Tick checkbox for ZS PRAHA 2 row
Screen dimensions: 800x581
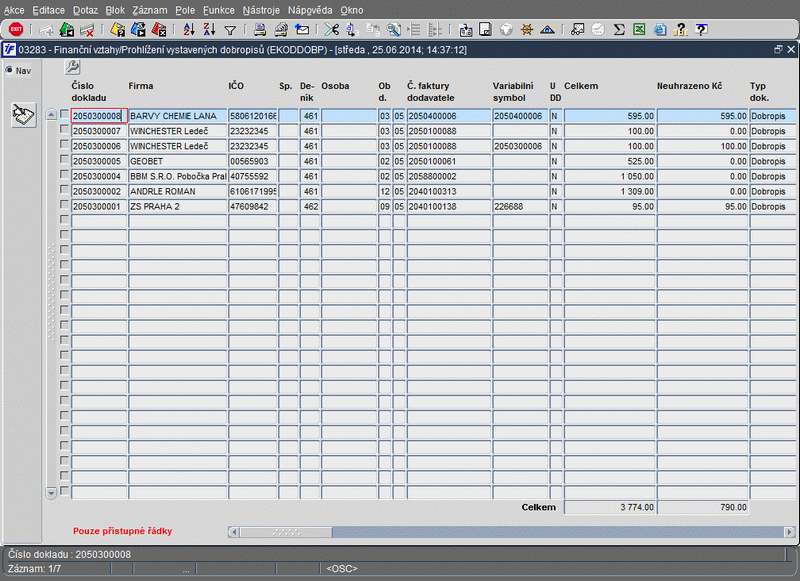(x=64, y=205)
